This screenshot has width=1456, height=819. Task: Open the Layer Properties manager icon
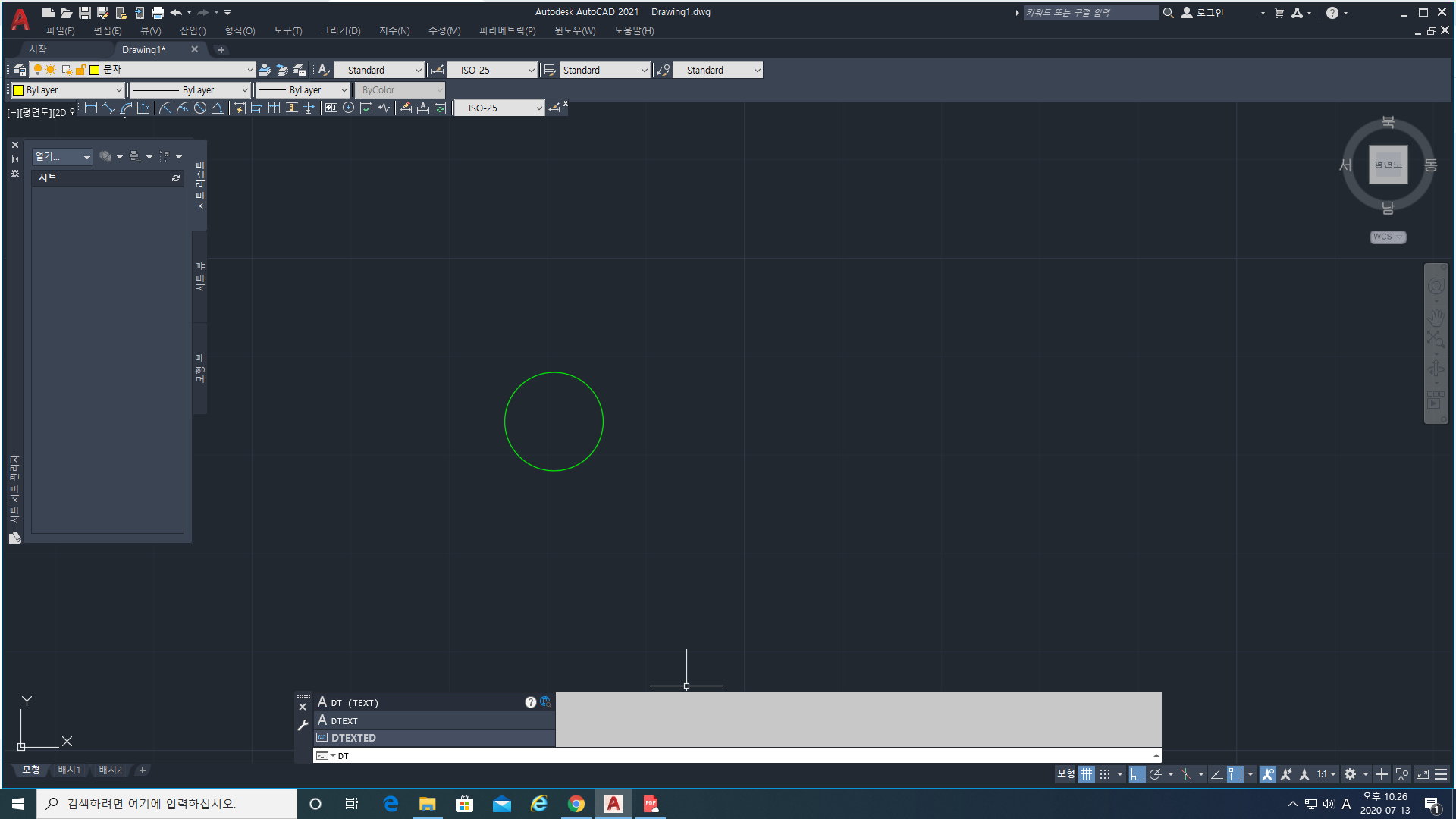pyautogui.click(x=20, y=70)
